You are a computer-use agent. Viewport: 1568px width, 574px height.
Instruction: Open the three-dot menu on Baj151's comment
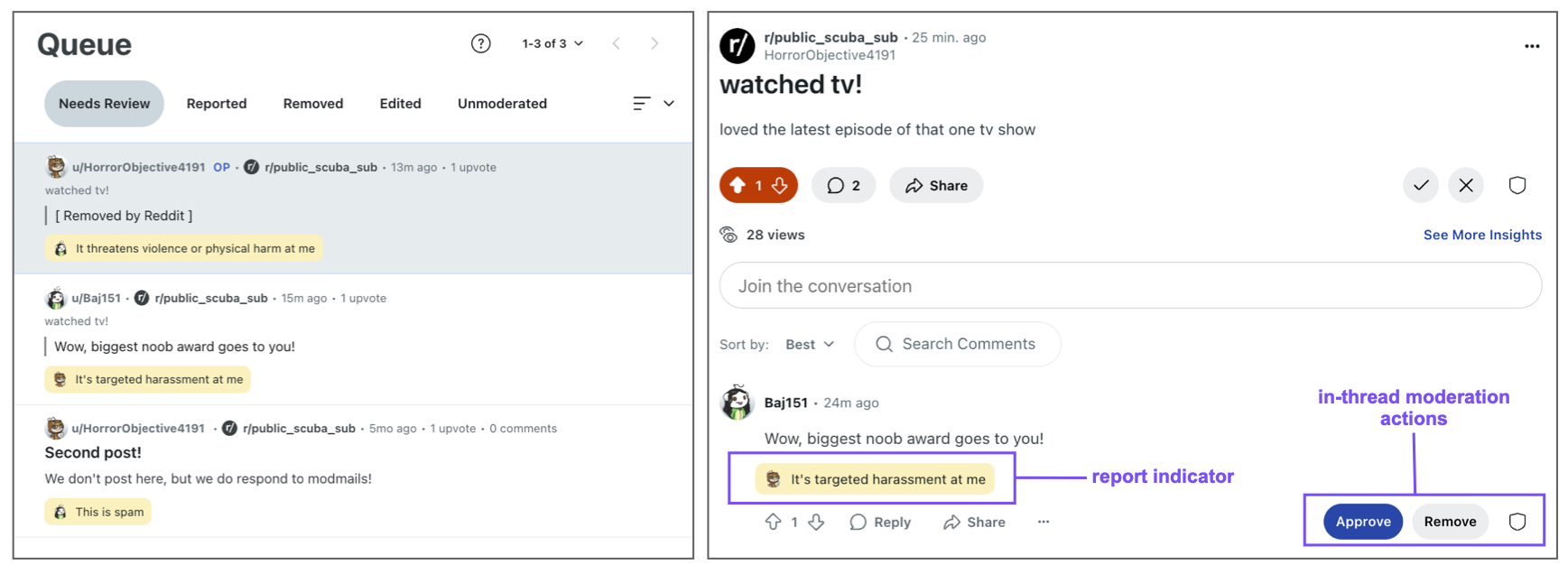[x=1044, y=522]
